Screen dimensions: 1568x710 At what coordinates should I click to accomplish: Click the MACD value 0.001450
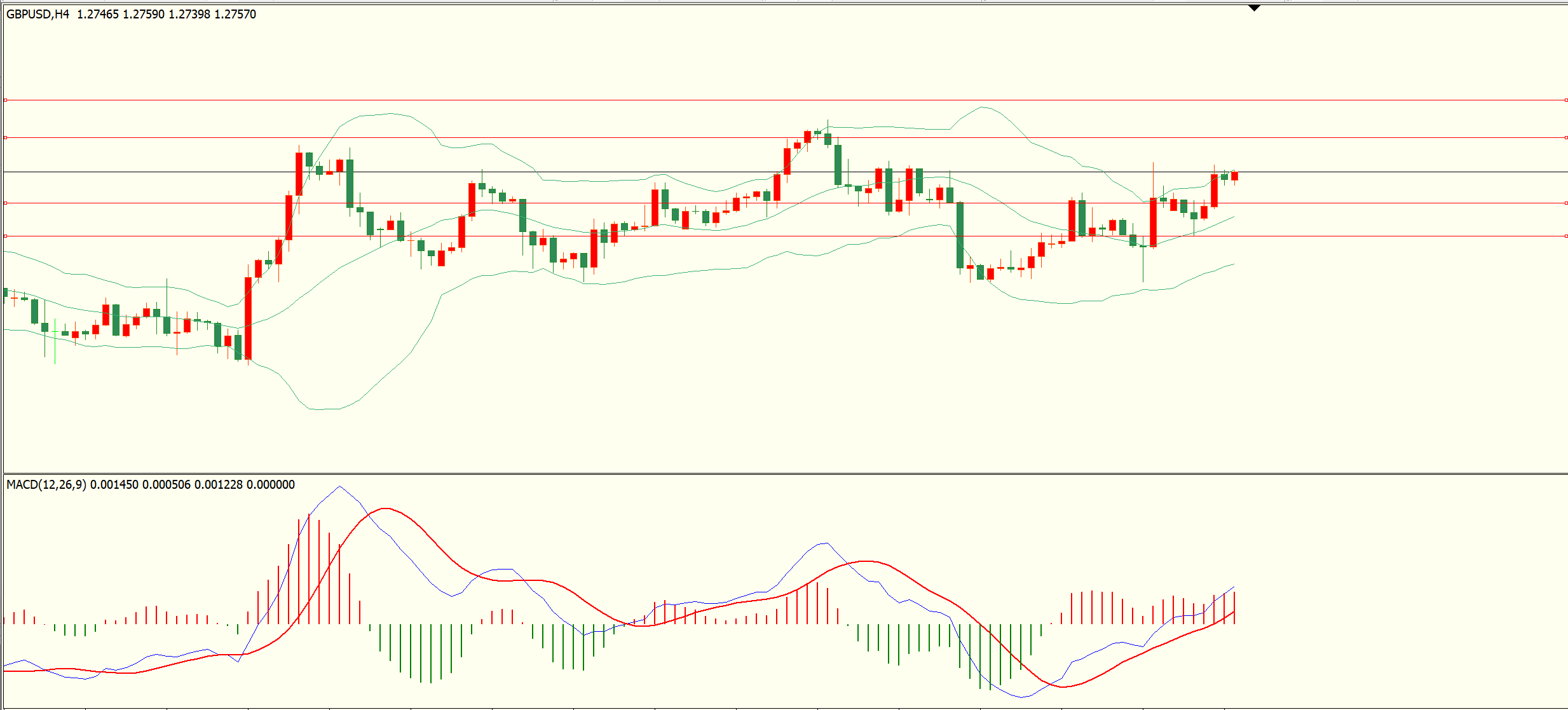tap(114, 484)
